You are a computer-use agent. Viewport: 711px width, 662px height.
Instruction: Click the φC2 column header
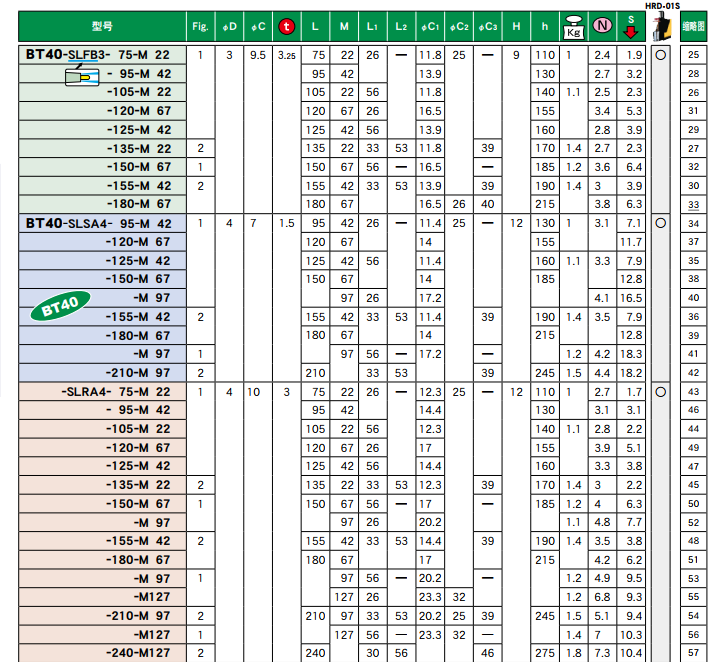[459, 27]
